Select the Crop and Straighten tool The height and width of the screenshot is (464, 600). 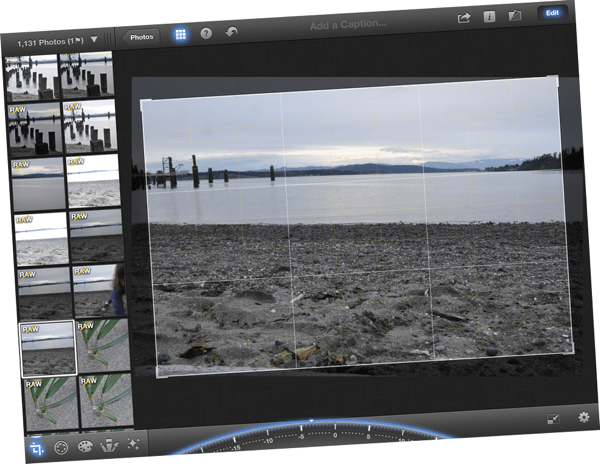tap(37, 447)
